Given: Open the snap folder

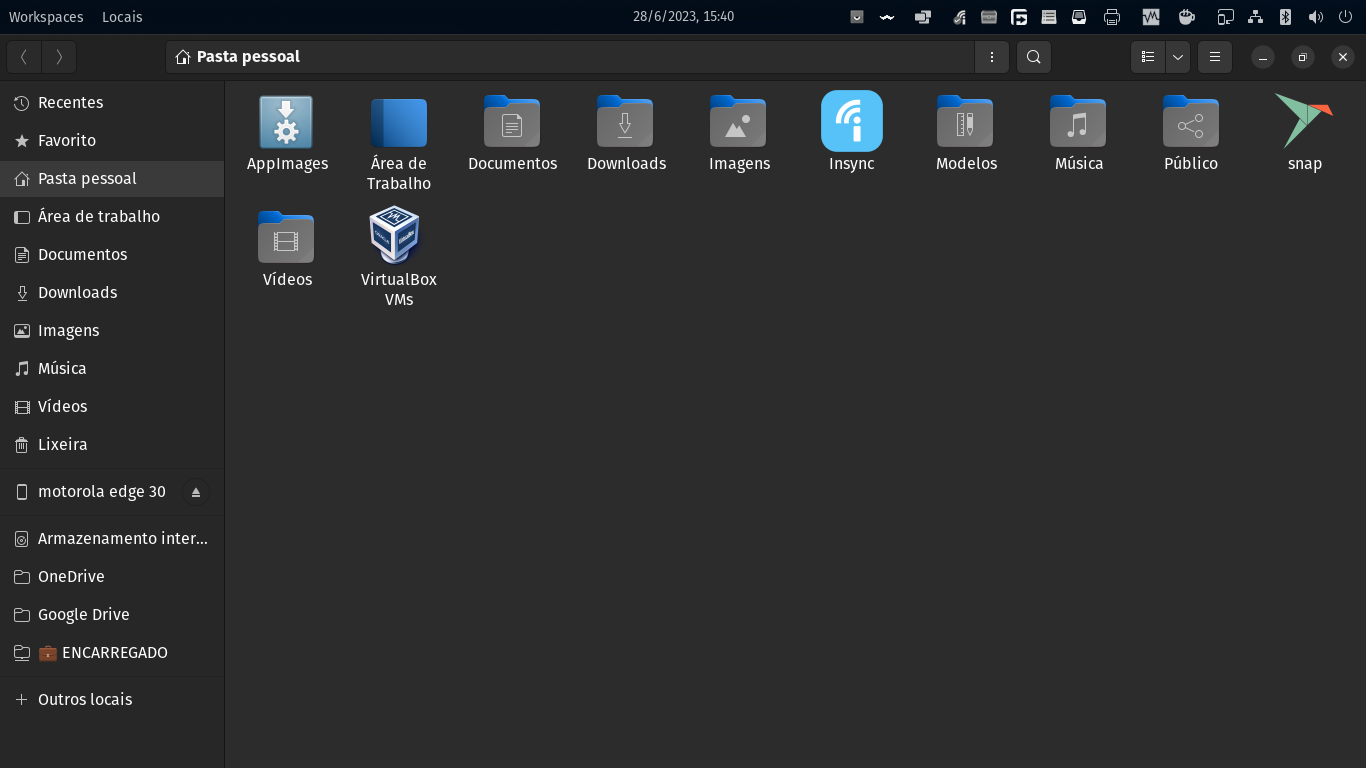Looking at the screenshot, I should [1304, 122].
